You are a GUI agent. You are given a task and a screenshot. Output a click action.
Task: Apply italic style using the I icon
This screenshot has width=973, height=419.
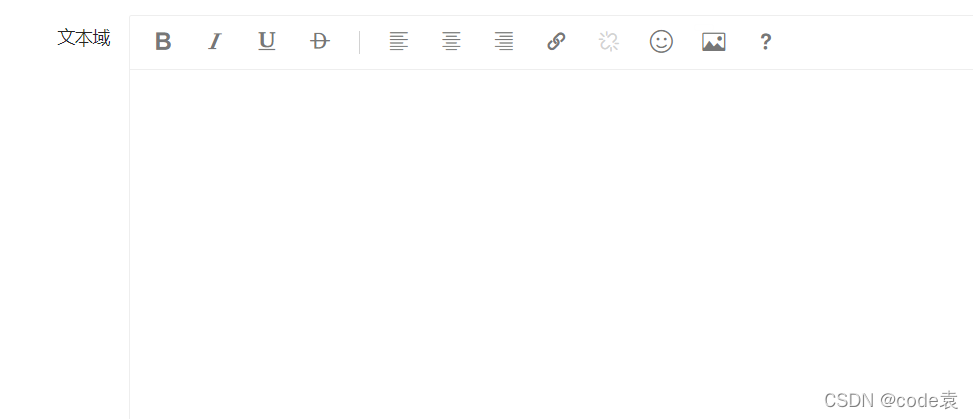pos(215,42)
